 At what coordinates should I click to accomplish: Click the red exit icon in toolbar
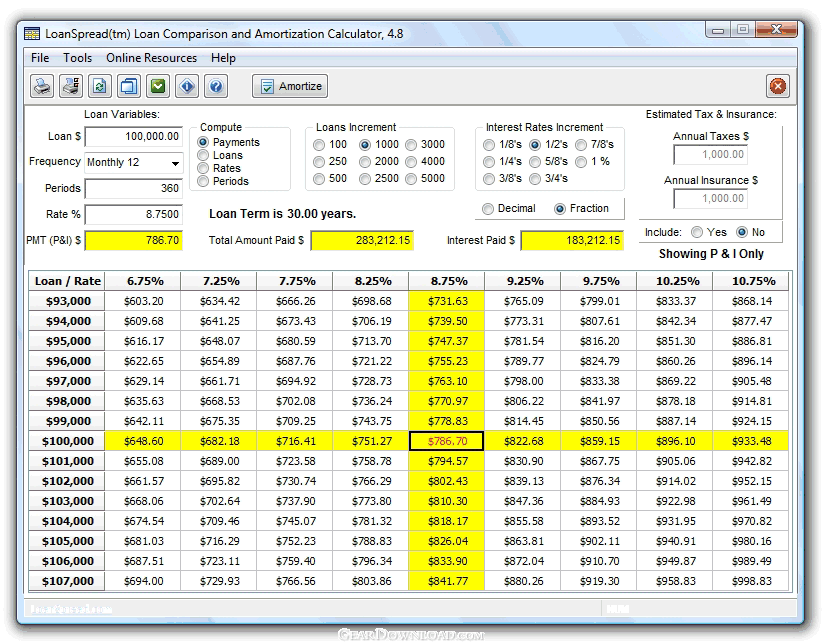(778, 86)
